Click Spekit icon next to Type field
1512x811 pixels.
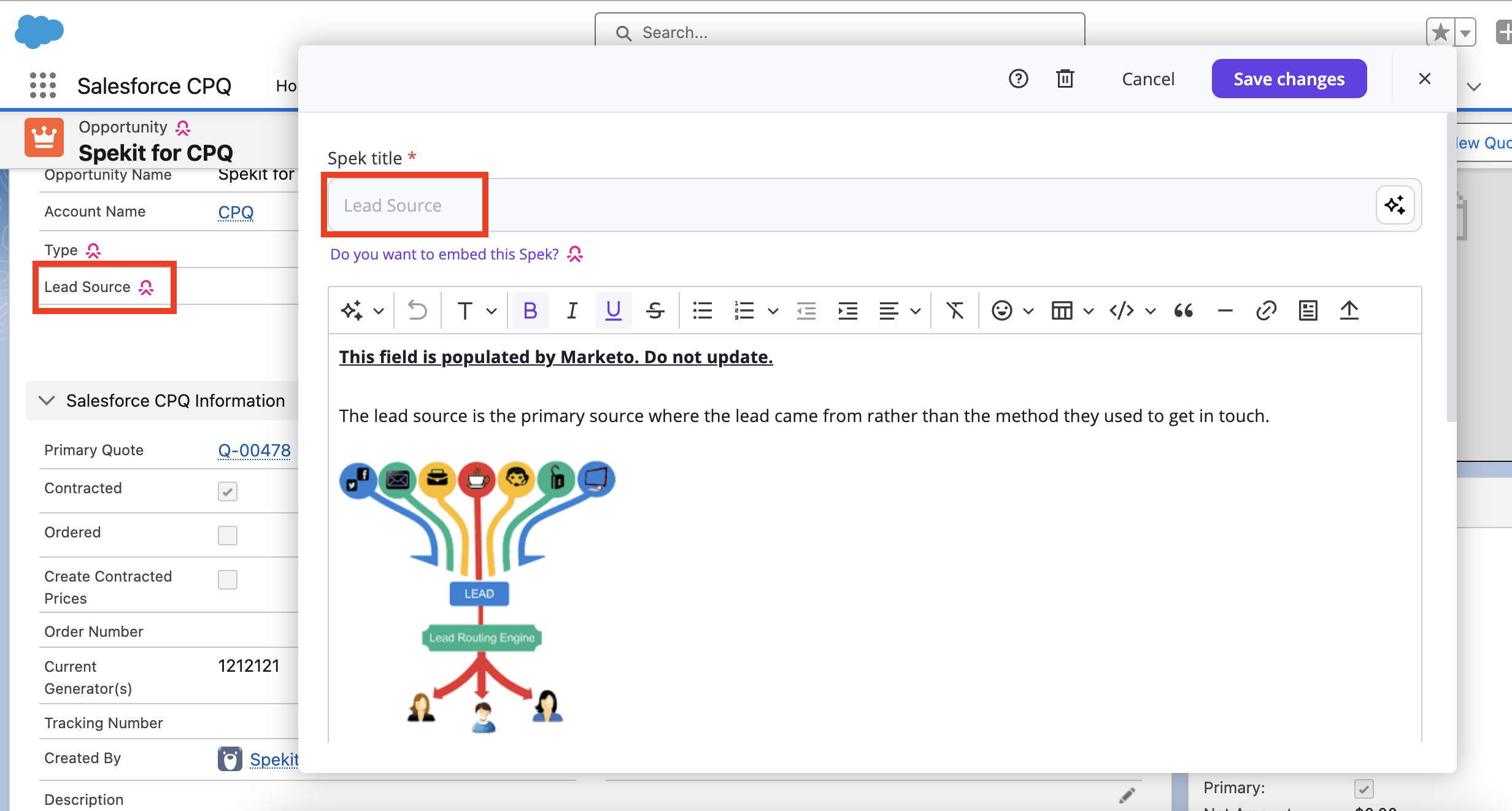[x=93, y=250]
